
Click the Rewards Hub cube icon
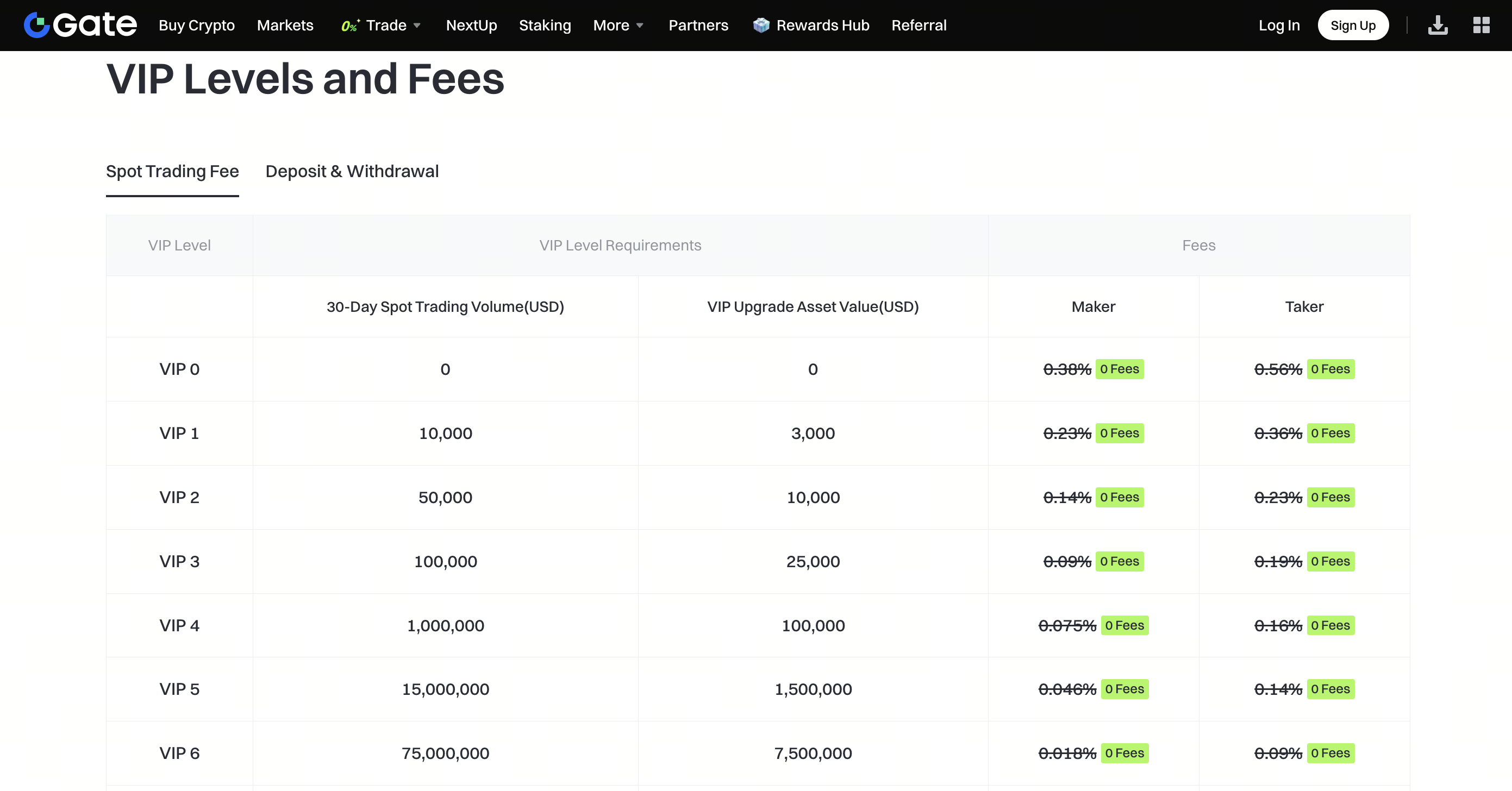[x=761, y=25]
